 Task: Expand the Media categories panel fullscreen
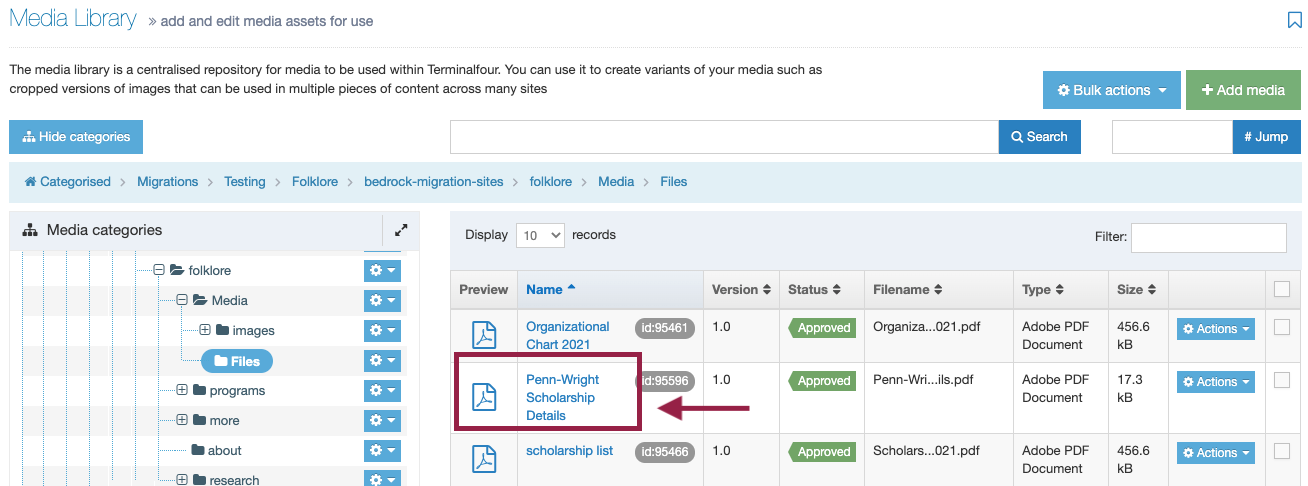[x=401, y=229]
